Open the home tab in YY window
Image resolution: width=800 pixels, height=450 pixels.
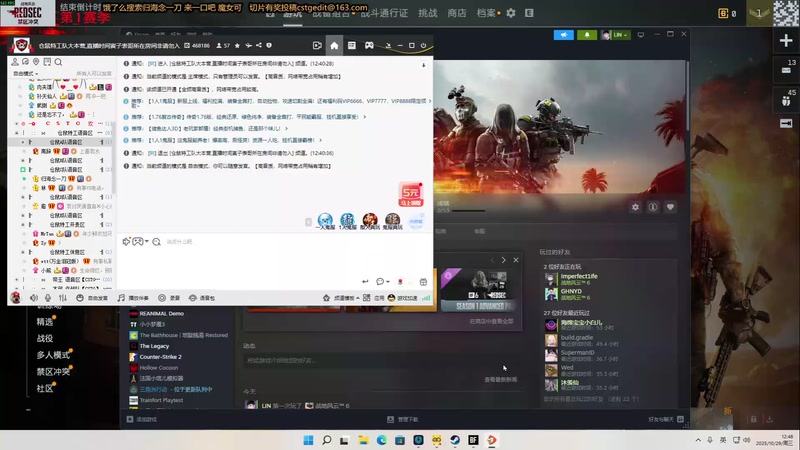click(334, 45)
